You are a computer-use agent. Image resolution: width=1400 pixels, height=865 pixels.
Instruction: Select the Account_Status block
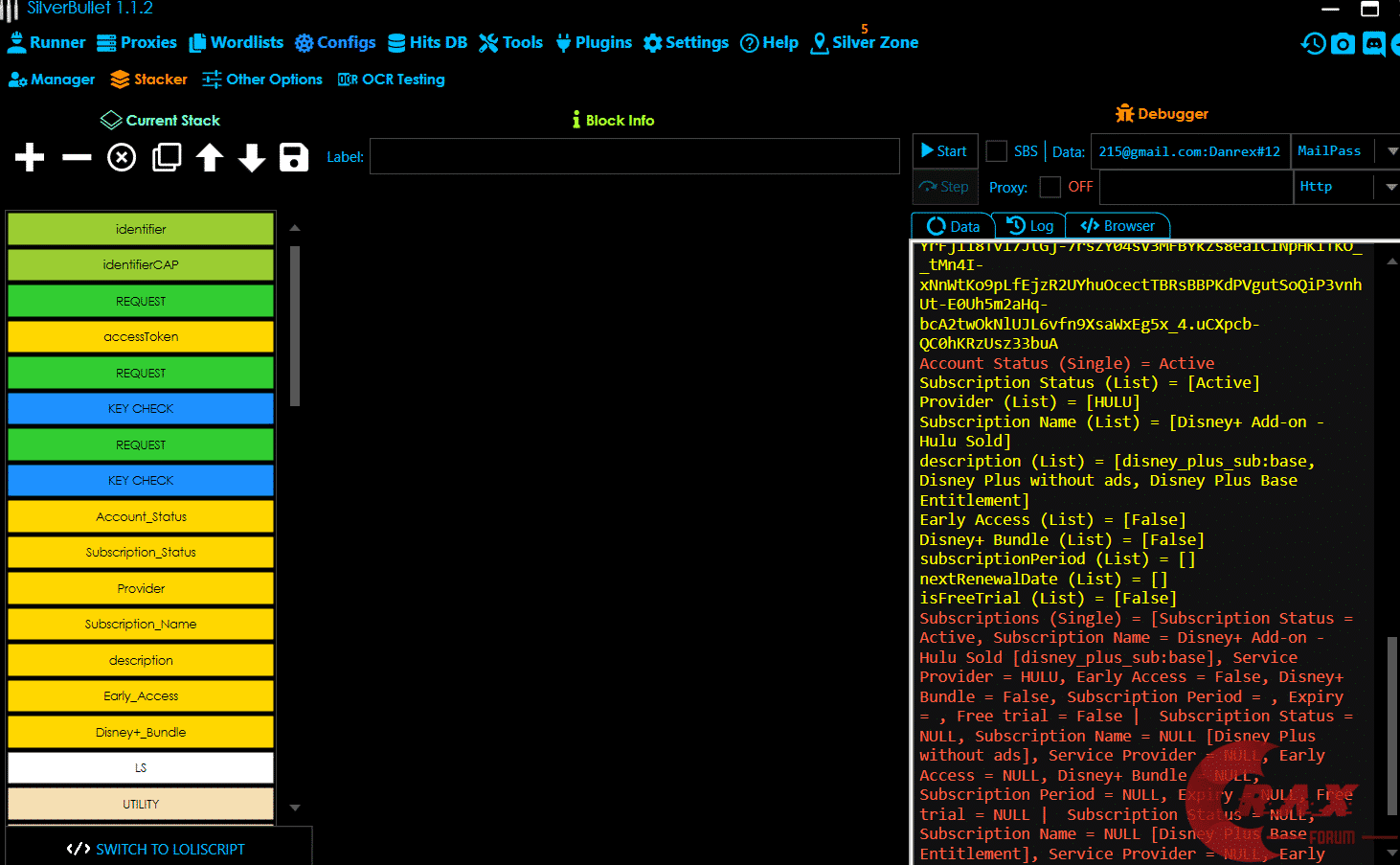click(141, 516)
